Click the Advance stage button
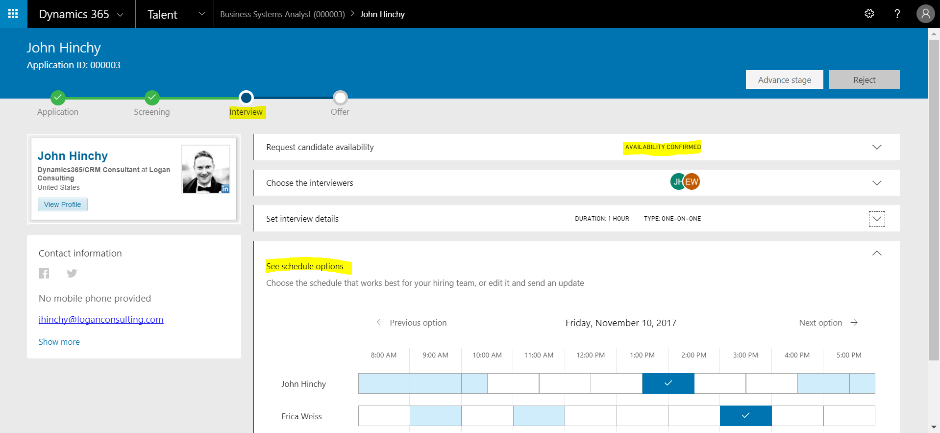The image size is (940, 433). click(x=784, y=80)
